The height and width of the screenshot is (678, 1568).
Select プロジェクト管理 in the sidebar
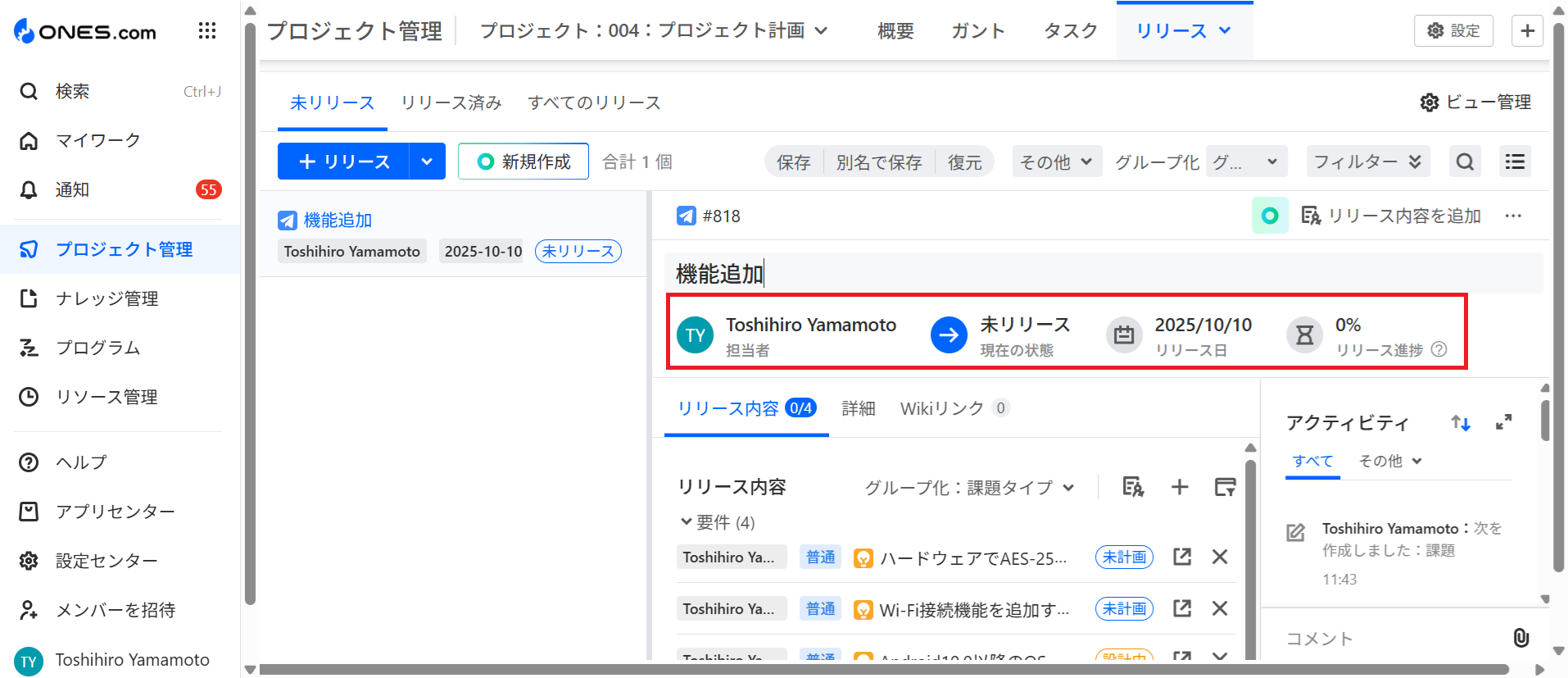click(120, 249)
